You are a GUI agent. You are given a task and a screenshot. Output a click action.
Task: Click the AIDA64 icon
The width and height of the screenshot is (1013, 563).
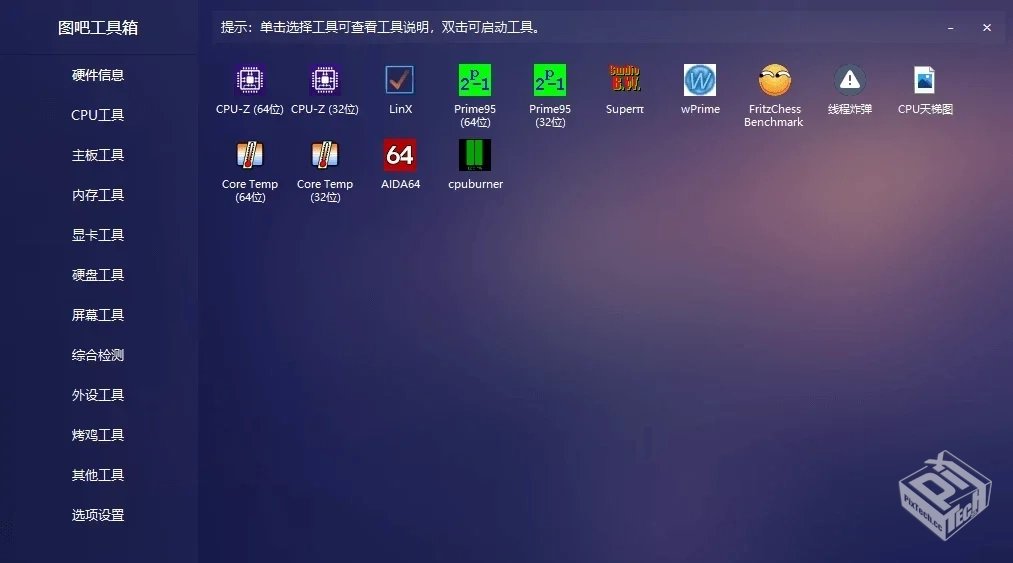[399, 155]
